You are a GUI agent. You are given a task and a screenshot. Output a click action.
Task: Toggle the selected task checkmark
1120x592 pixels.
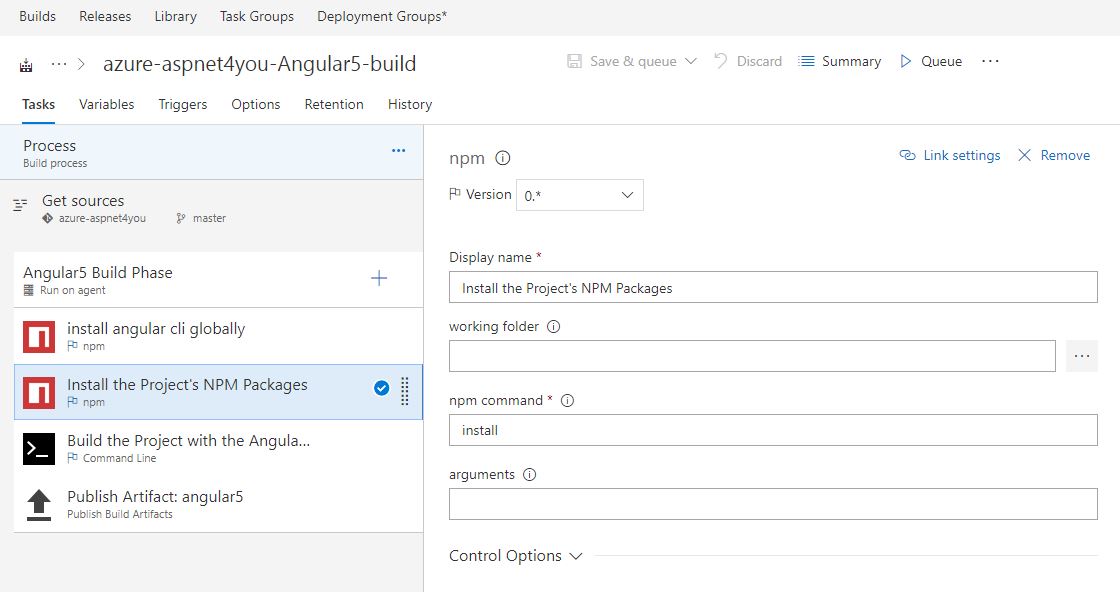click(381, 388)
